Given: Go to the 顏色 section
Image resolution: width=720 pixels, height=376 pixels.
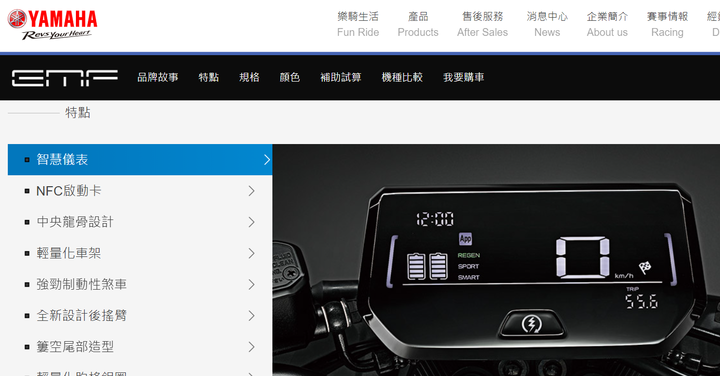Looking at the screenshot, I should tap(290, 77).
